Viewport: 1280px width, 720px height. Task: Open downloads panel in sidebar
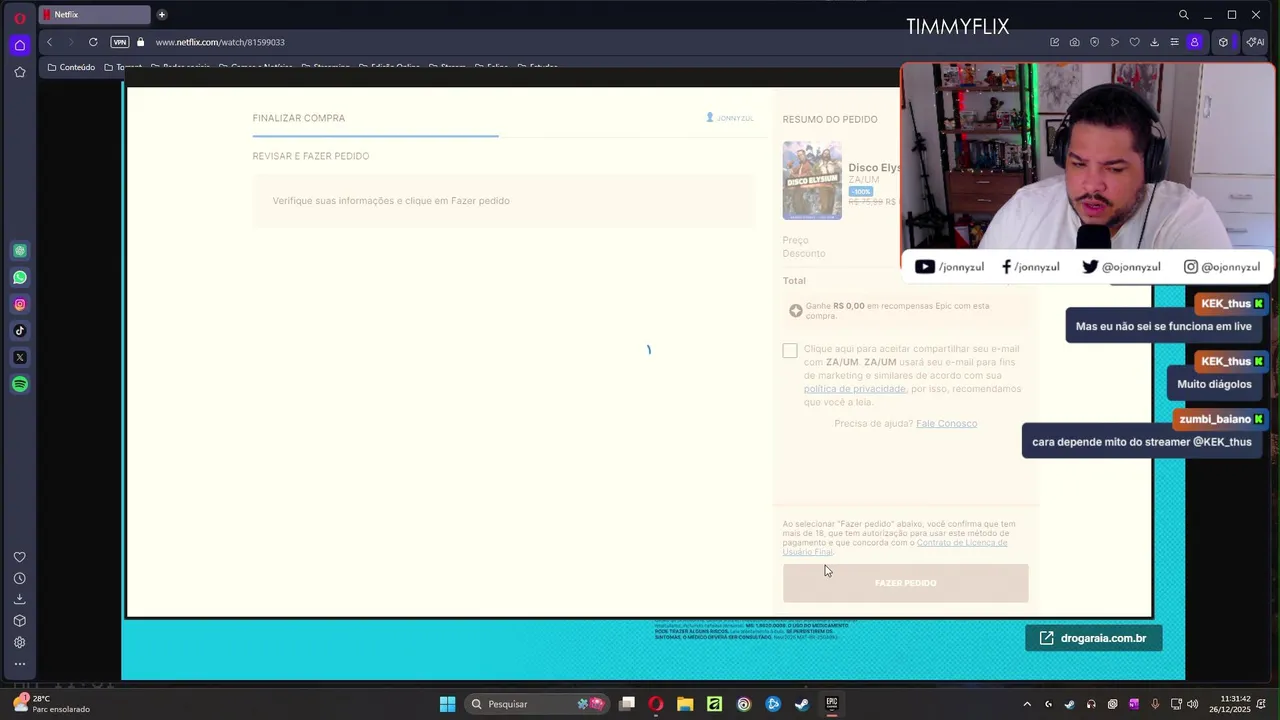(x=19, y=599)
